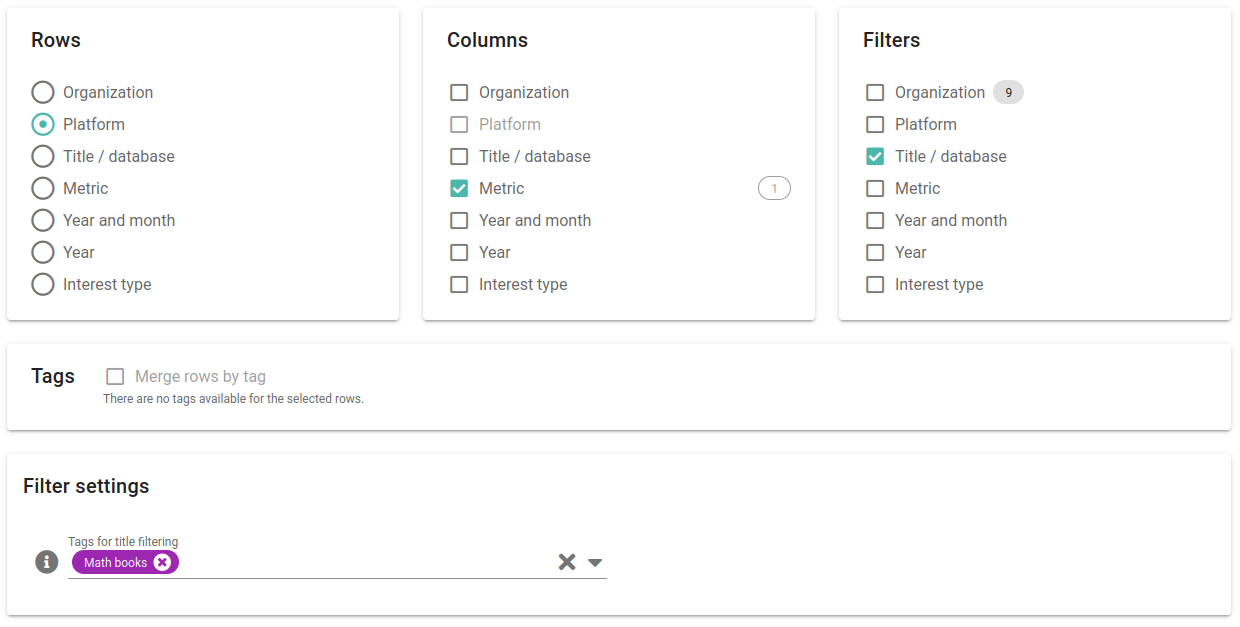Check Organization in the Filters panel
Screen dimensions: 1240x627
(x=875, y=92)
